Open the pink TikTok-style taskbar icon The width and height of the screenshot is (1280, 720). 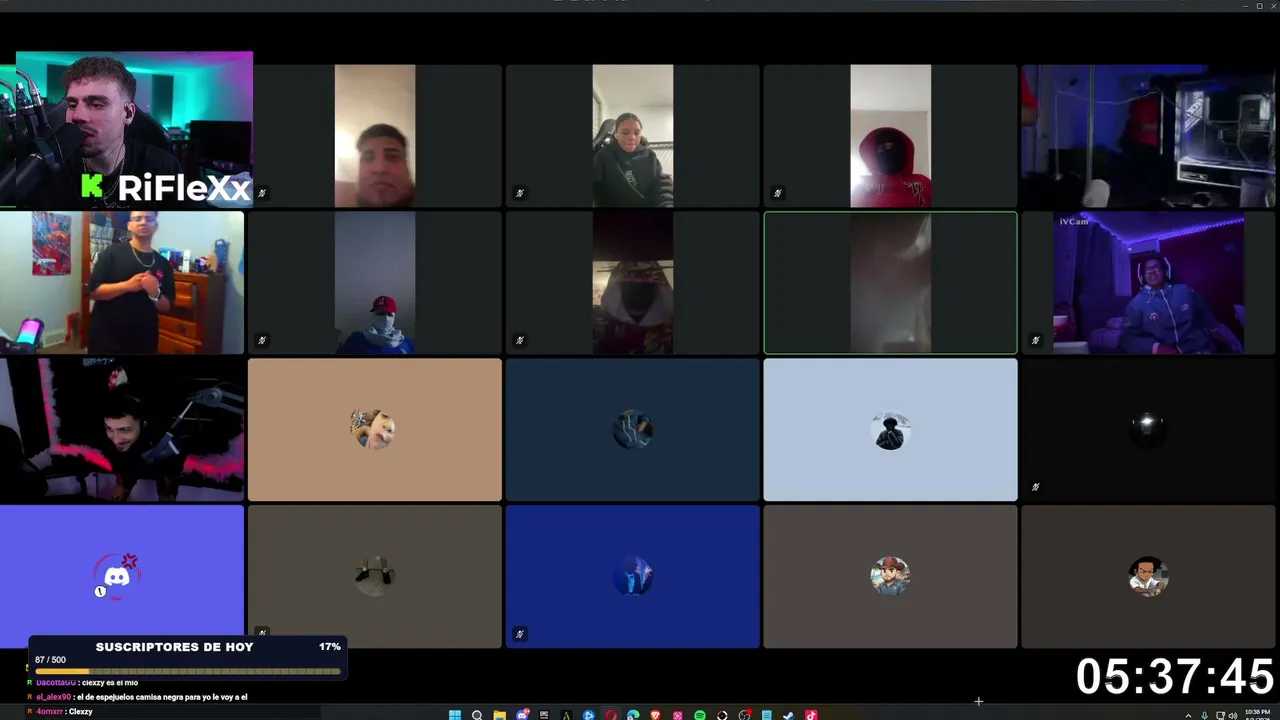811,715
